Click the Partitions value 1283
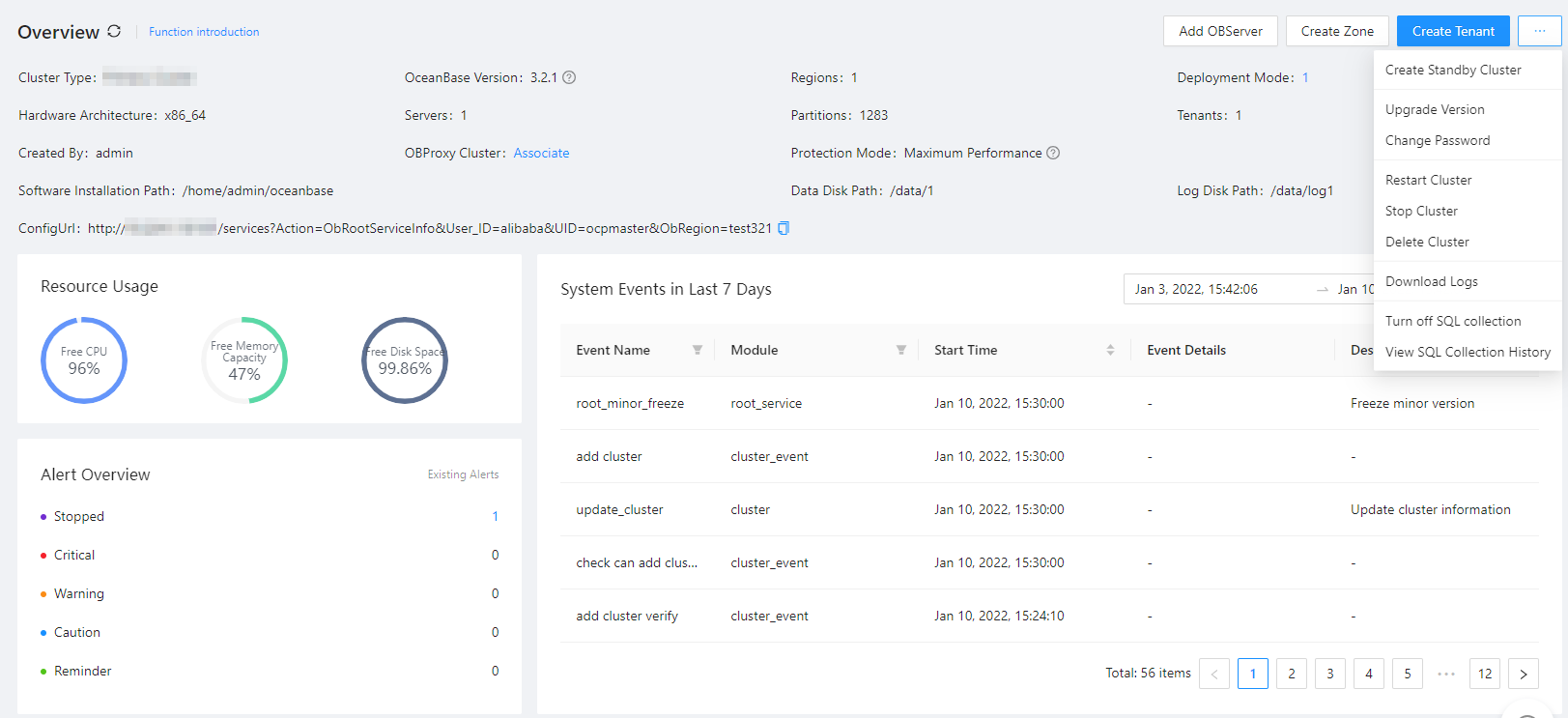The image size is (1568, 718). 873,115
